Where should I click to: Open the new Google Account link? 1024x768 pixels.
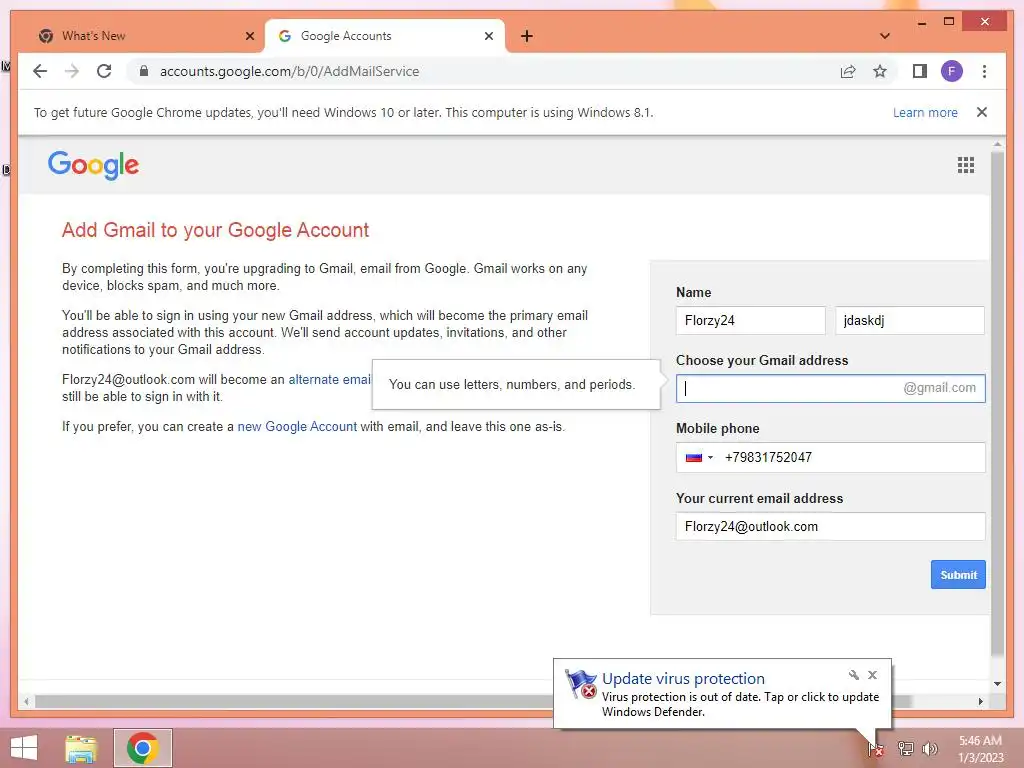(x=297, y=426)
